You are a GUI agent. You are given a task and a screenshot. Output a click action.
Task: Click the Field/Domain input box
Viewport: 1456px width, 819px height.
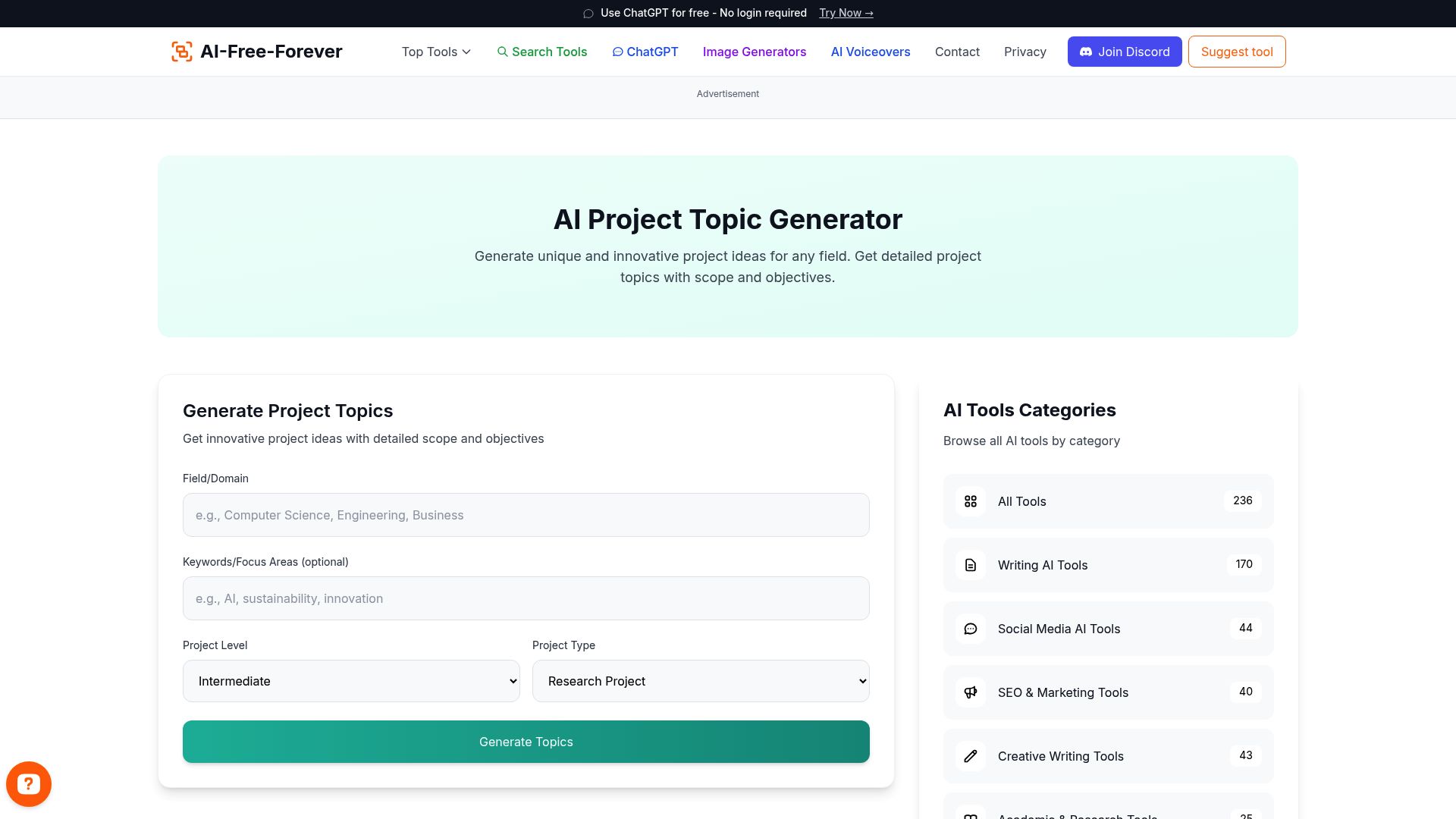coord(526,515)
